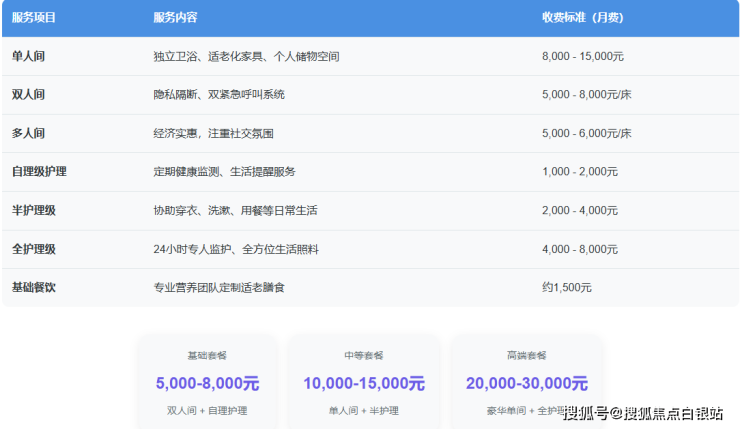Click the 自理级护理 service item

[x=39, y=171]
